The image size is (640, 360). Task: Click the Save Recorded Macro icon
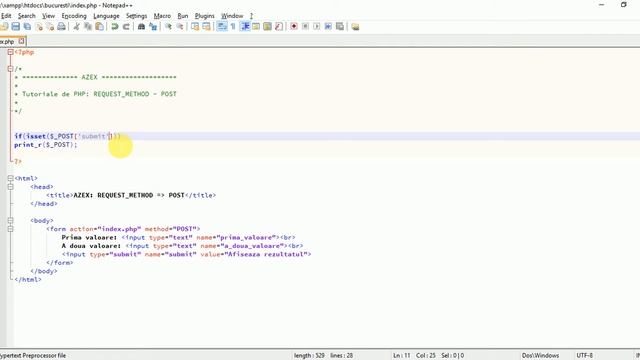340,27
